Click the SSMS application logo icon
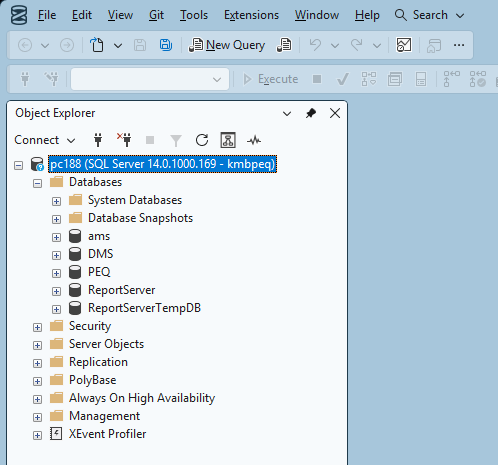 19,15
